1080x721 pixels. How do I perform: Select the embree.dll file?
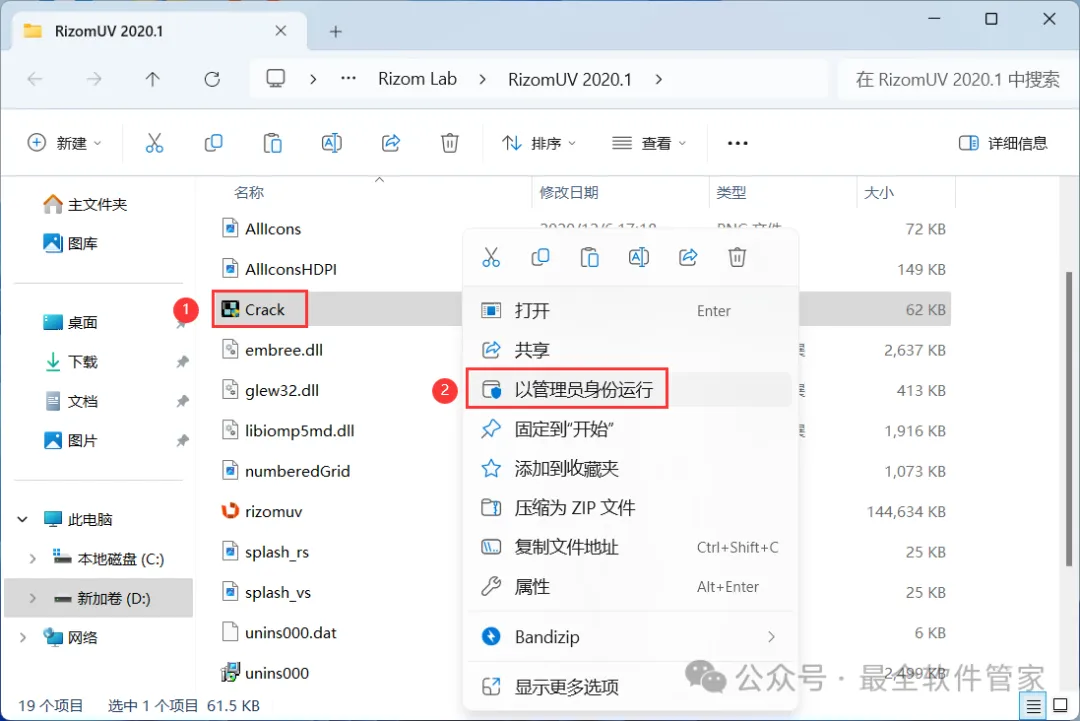pos(272,350)
